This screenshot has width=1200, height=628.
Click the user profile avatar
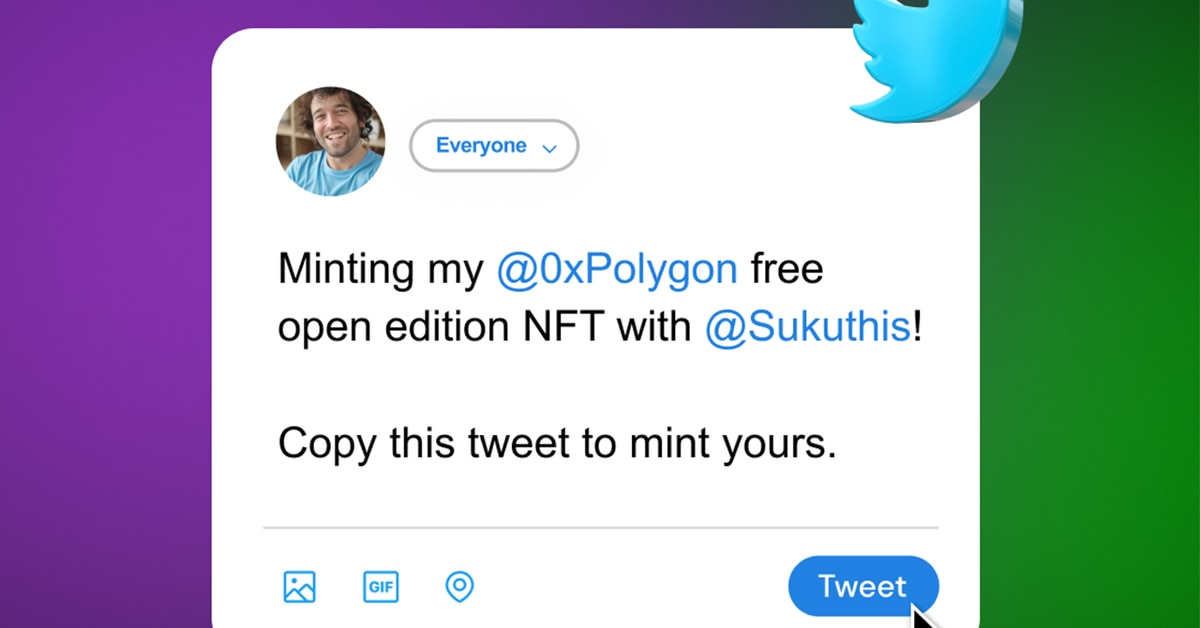tap(330, 141)
